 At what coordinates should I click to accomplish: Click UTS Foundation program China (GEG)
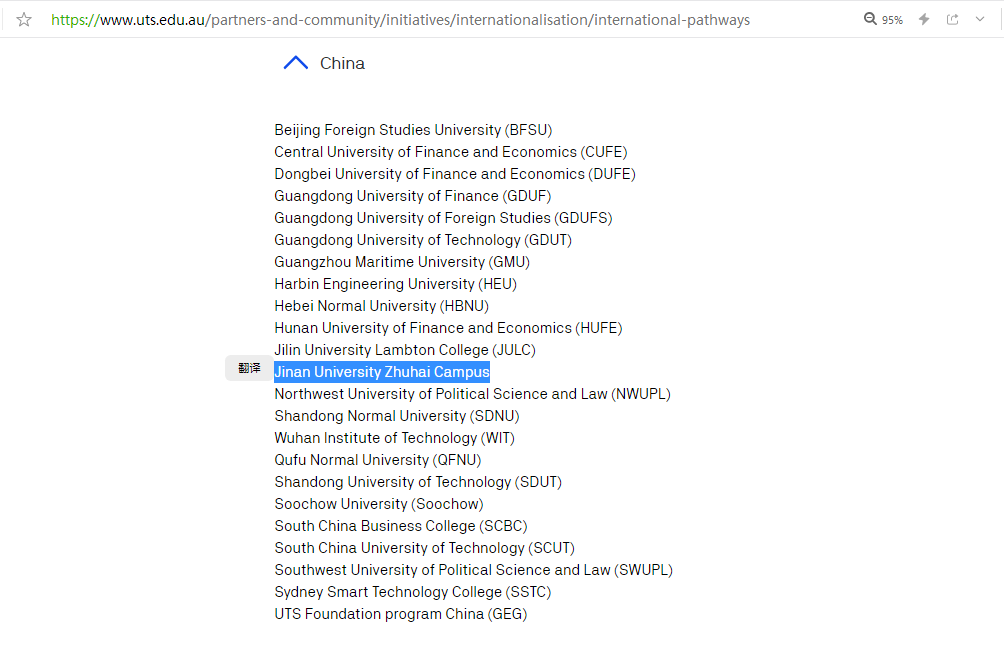coord(401,614)
